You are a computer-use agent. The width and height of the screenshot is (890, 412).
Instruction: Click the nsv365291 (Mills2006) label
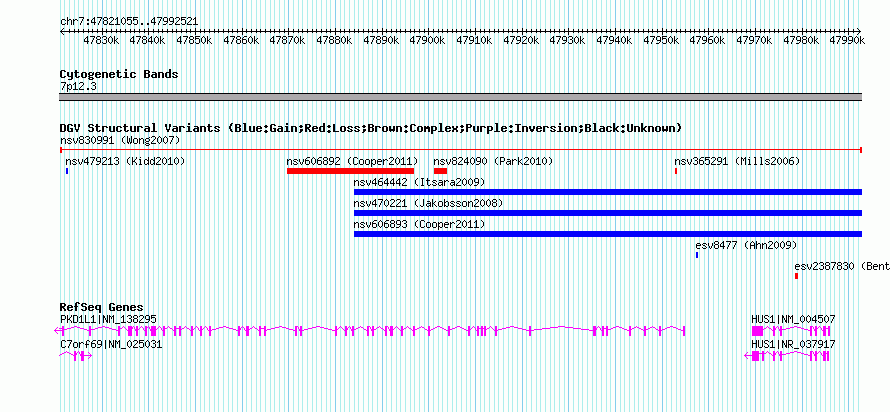tap(737, 161)
